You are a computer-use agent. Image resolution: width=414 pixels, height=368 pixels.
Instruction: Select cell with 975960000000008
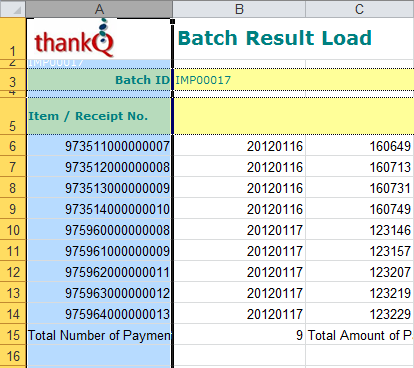point(99,230)
